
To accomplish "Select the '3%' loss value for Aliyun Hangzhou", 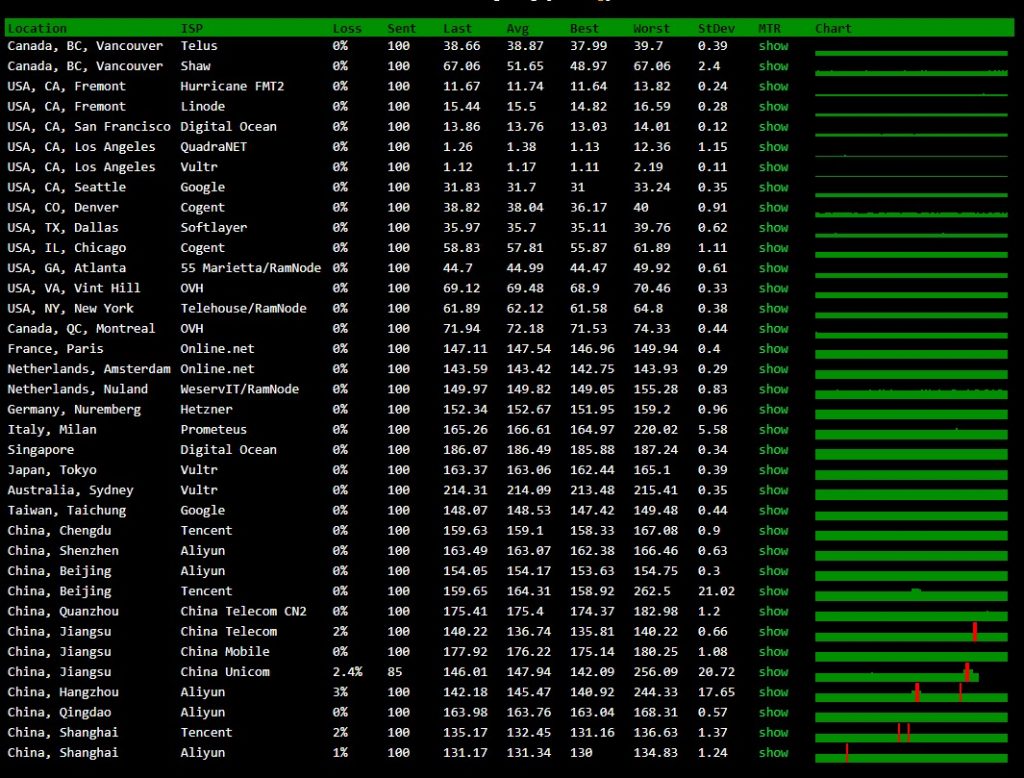I will (340, 692).
